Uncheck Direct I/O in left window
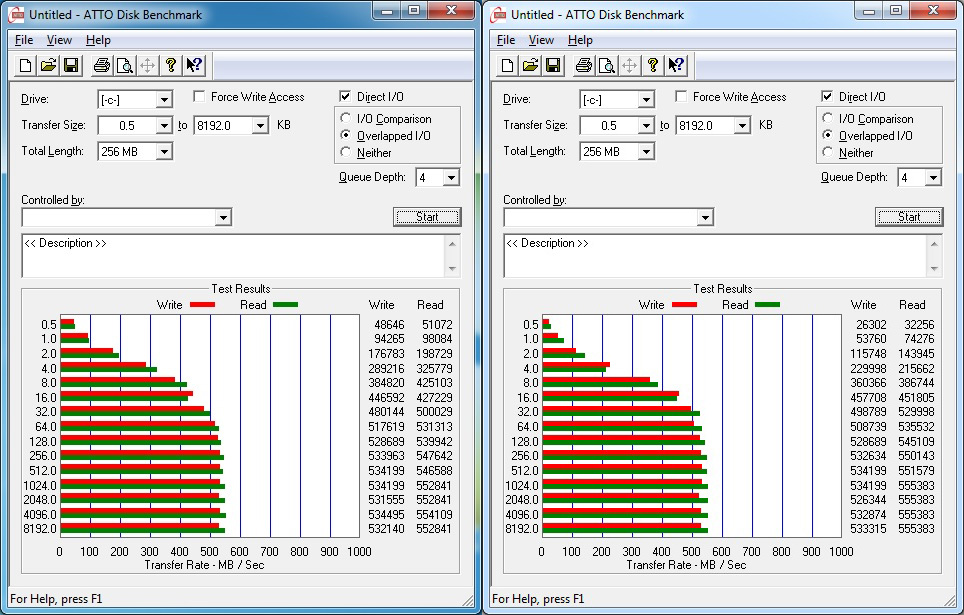 [345, 97]
